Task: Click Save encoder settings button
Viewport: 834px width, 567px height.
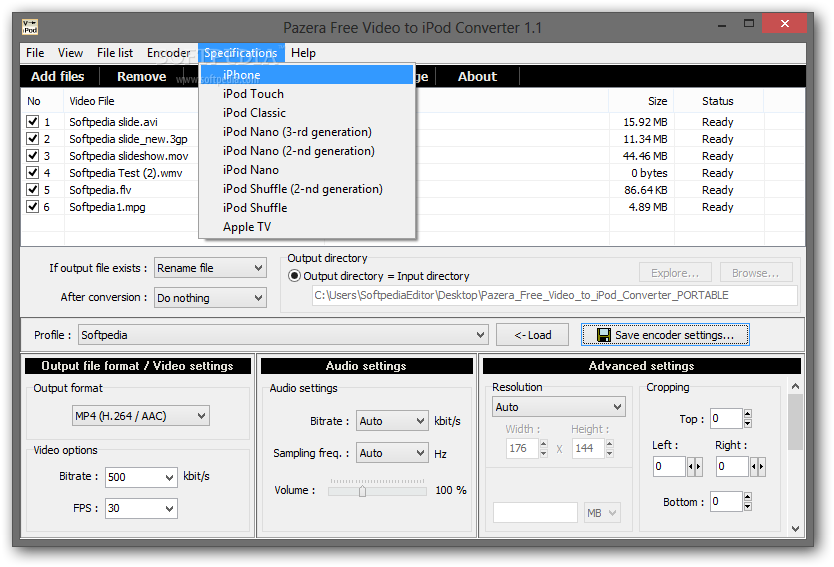Action: pyautogui.click(x=665, y=335)
